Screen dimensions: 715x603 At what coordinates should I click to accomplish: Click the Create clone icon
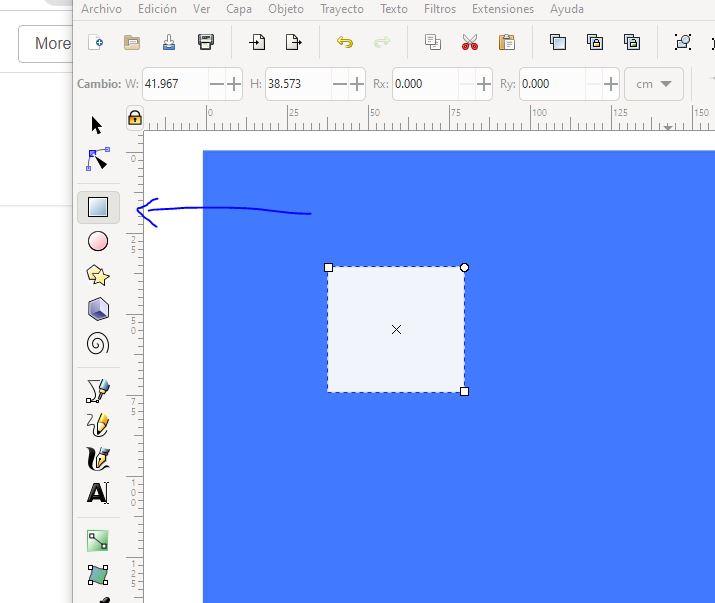click(x=595, y=42)
